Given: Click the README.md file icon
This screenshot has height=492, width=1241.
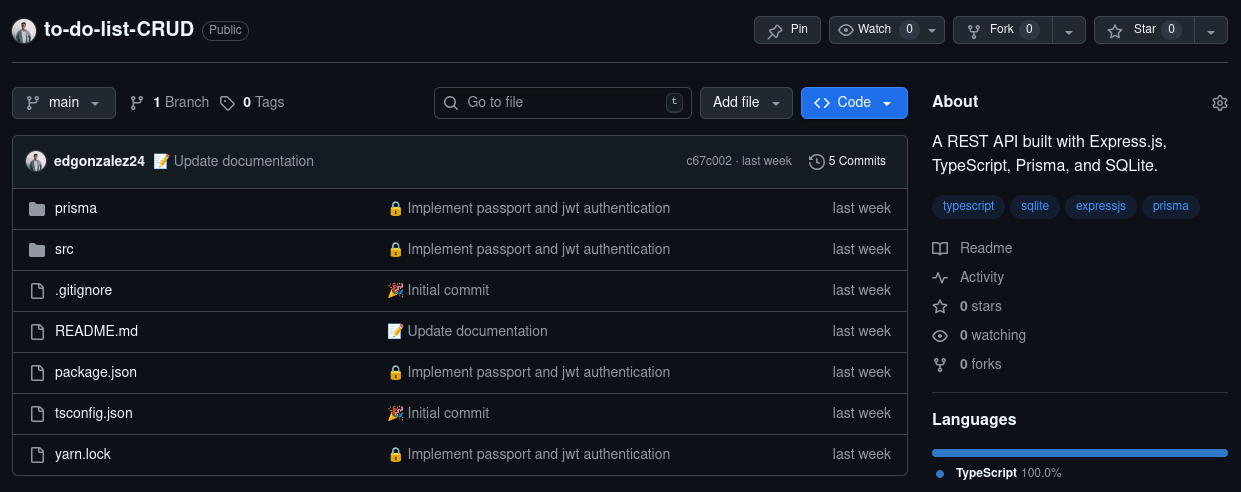Looking at the screenshot, I should (x=37, y=332).
